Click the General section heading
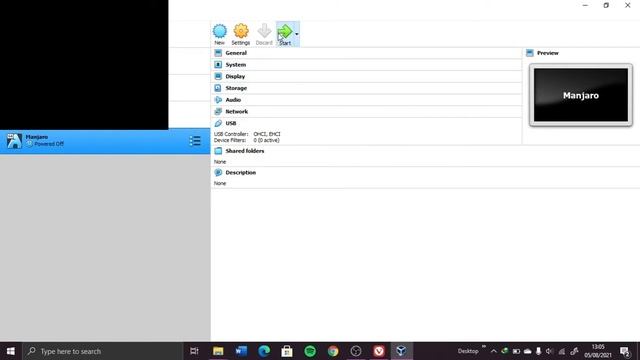 point(236,53)
